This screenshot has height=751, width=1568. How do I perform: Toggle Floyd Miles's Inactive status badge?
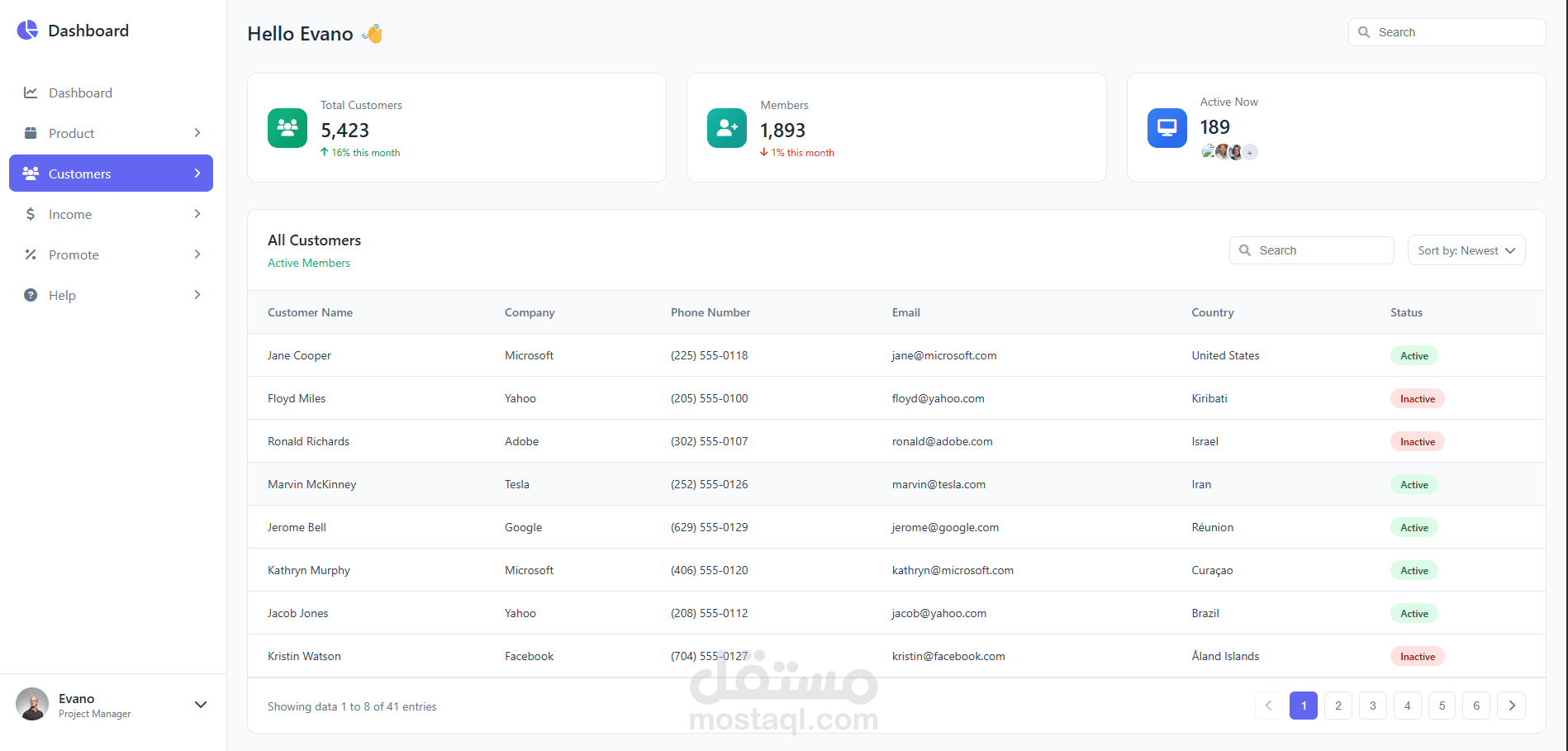[x=1417, y=398]
